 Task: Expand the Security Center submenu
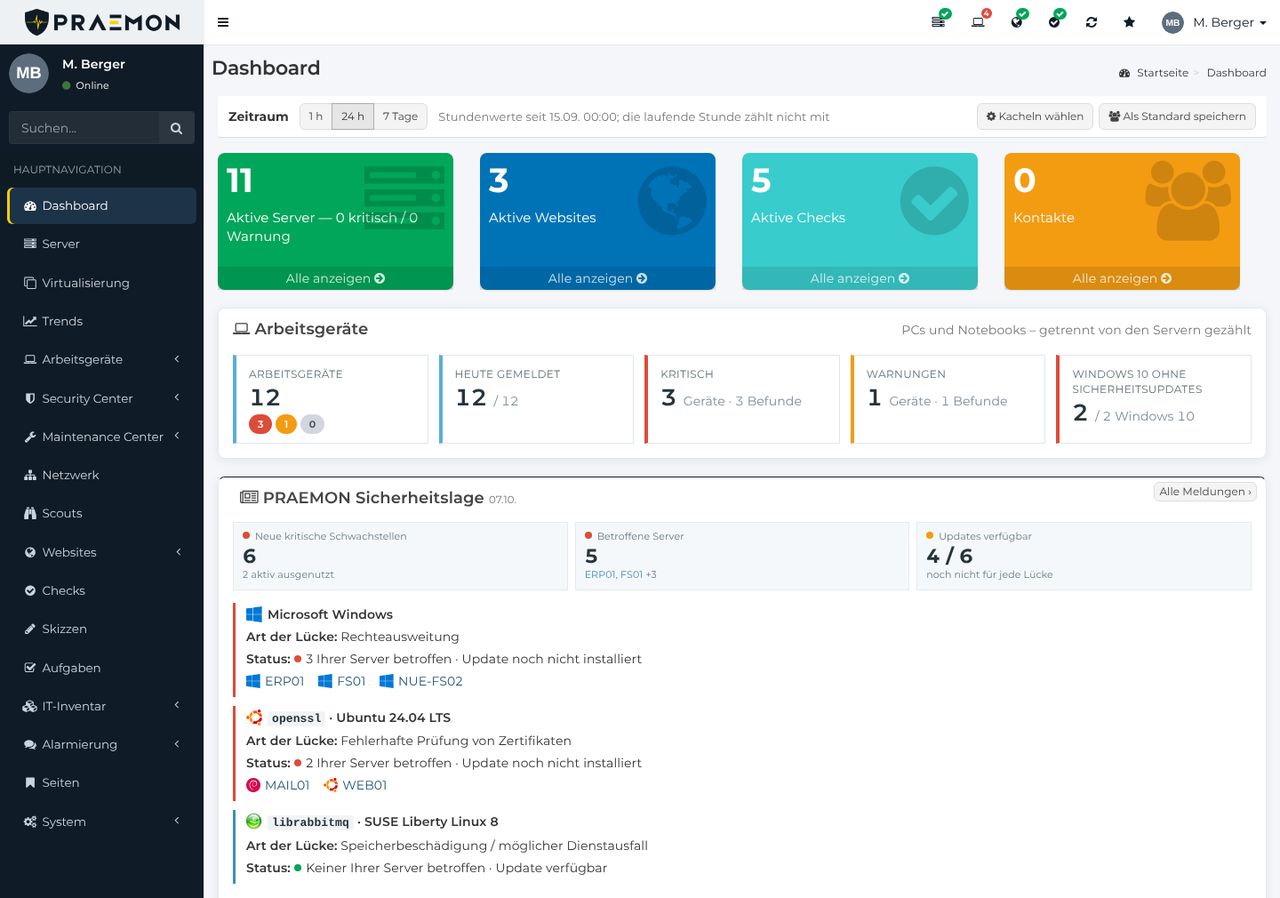coord(177,398)
